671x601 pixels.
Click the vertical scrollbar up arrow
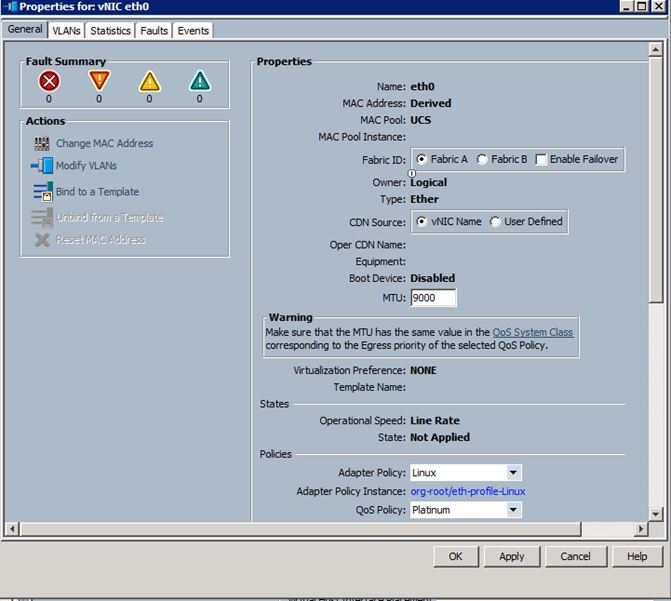[655, 50]
